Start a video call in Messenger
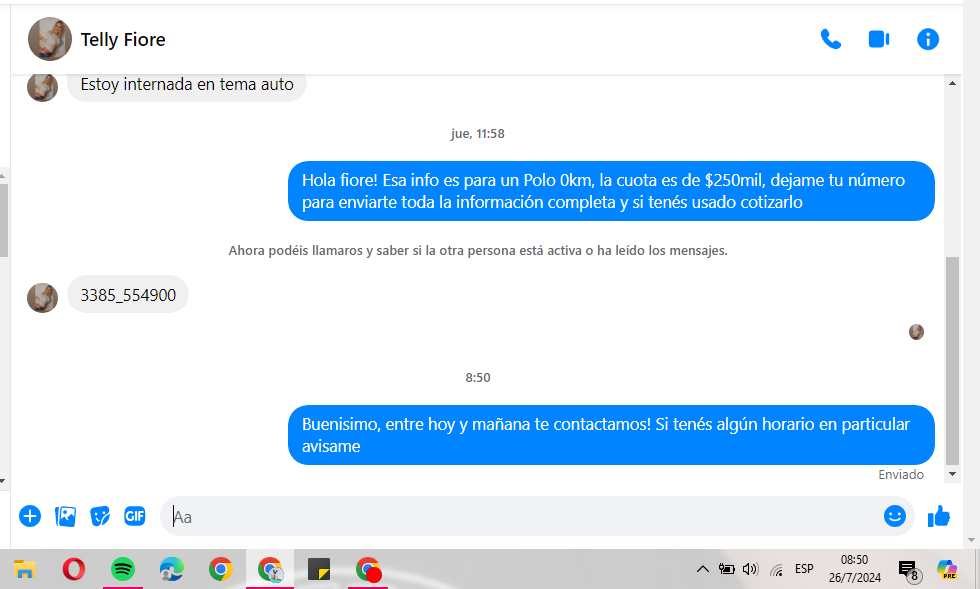The width and height of the screenshot is (980, 589). tap(879, 39)
